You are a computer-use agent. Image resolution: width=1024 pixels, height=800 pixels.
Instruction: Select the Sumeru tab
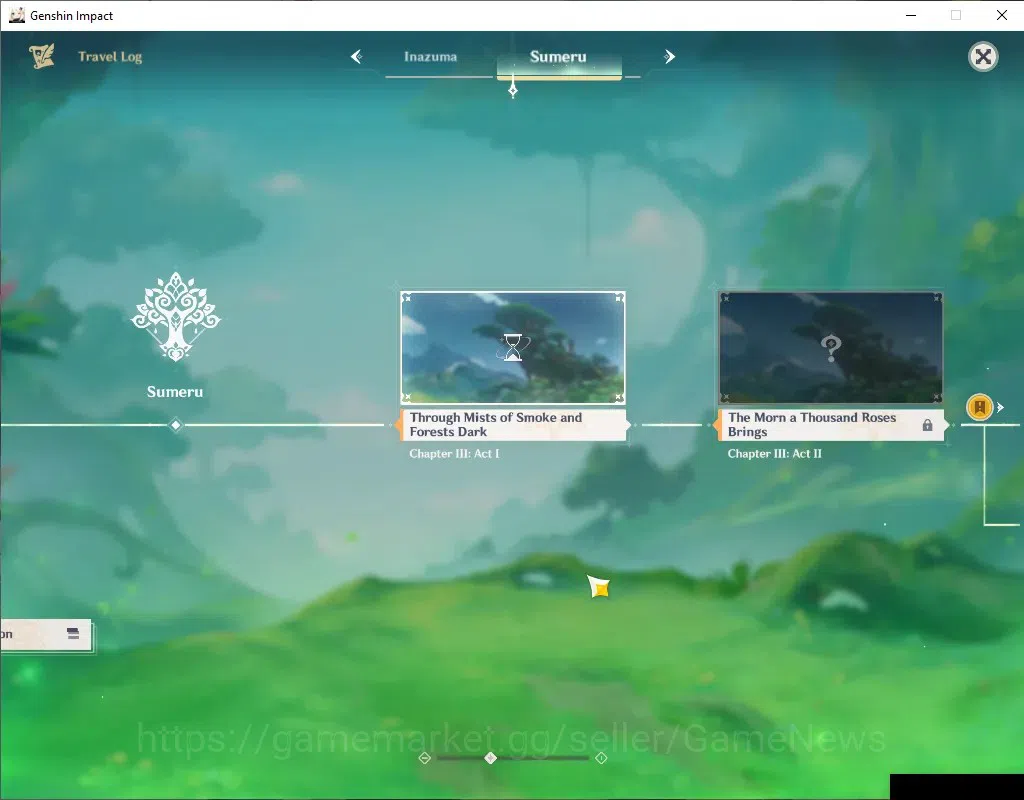558,57
